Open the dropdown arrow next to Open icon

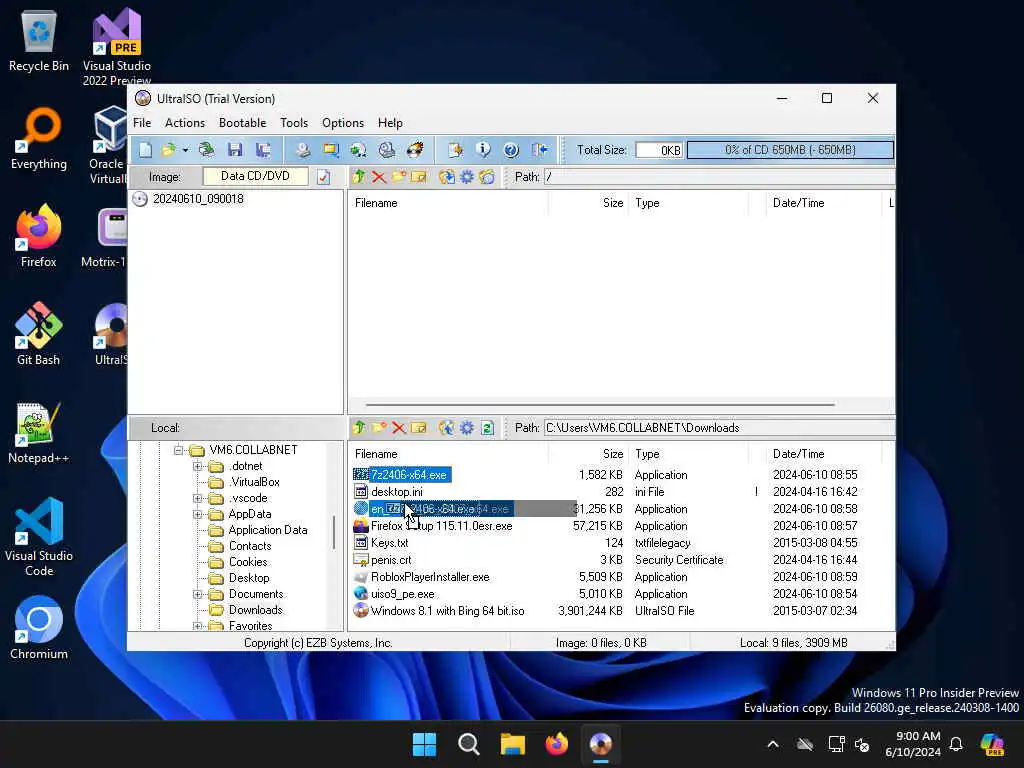point(185,150)
